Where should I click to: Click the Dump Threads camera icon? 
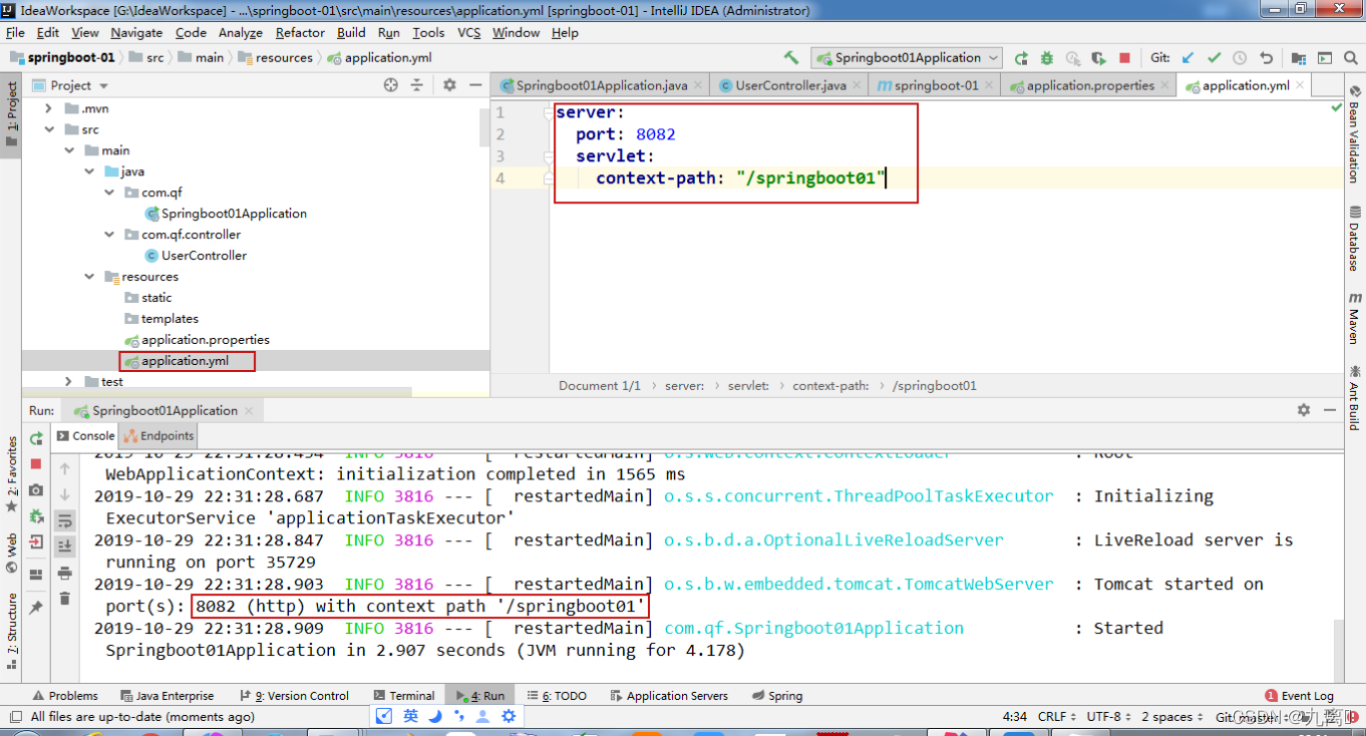pyautogui.click(x=36, y=490)
